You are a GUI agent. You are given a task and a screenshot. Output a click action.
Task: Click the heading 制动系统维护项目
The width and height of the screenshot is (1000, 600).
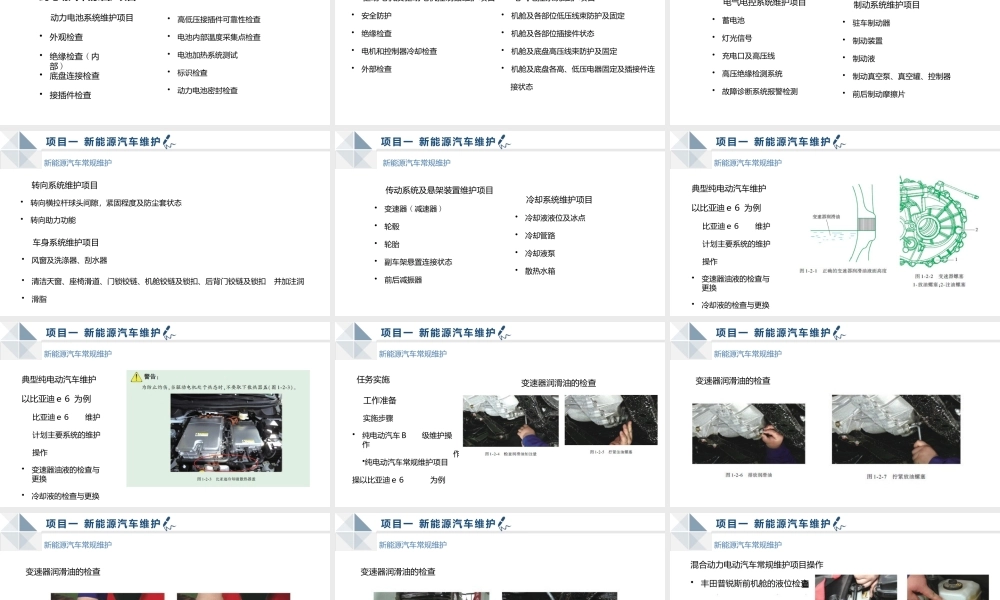click(x=886, y=5)
